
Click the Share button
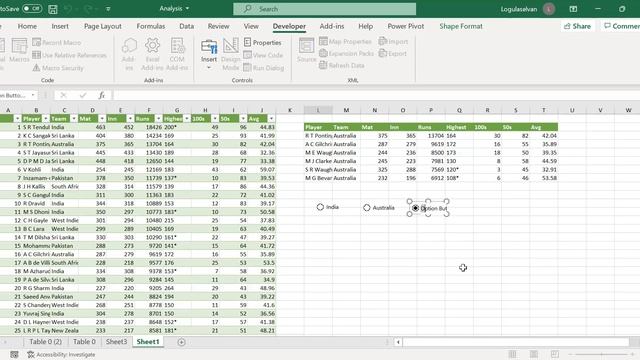click(577, 26)
